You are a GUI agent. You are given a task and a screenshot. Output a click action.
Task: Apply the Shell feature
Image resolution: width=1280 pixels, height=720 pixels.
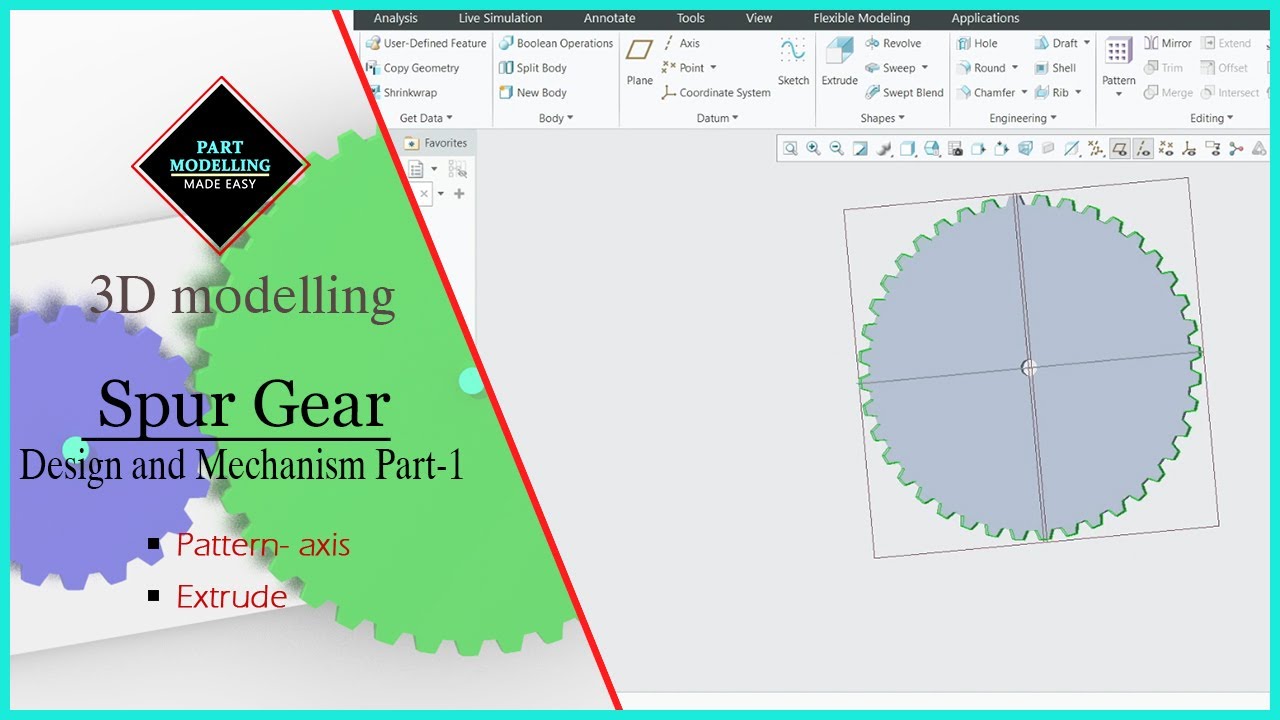point(1055,68)
